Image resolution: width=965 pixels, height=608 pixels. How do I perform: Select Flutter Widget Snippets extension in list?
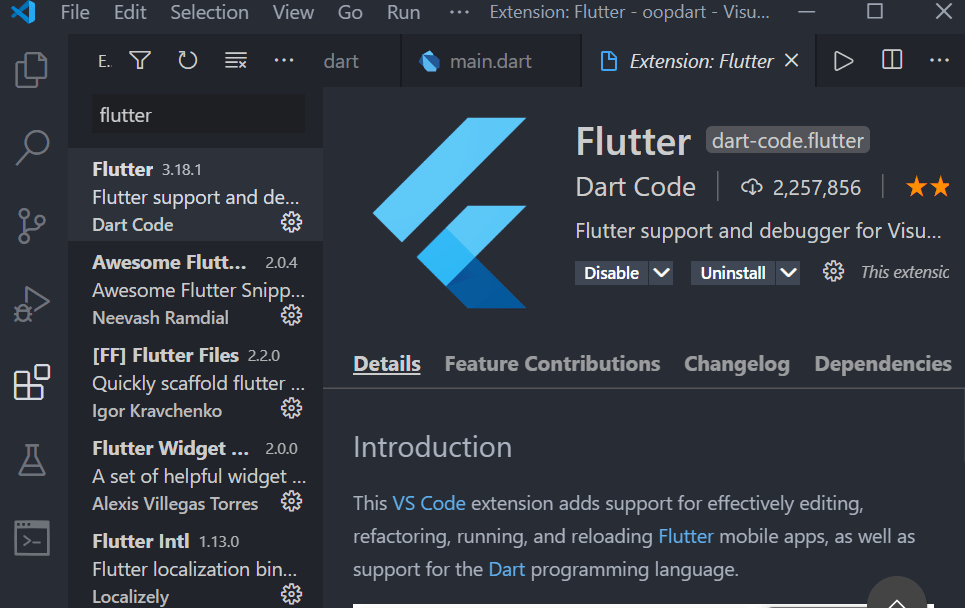(x=196, y=474)
